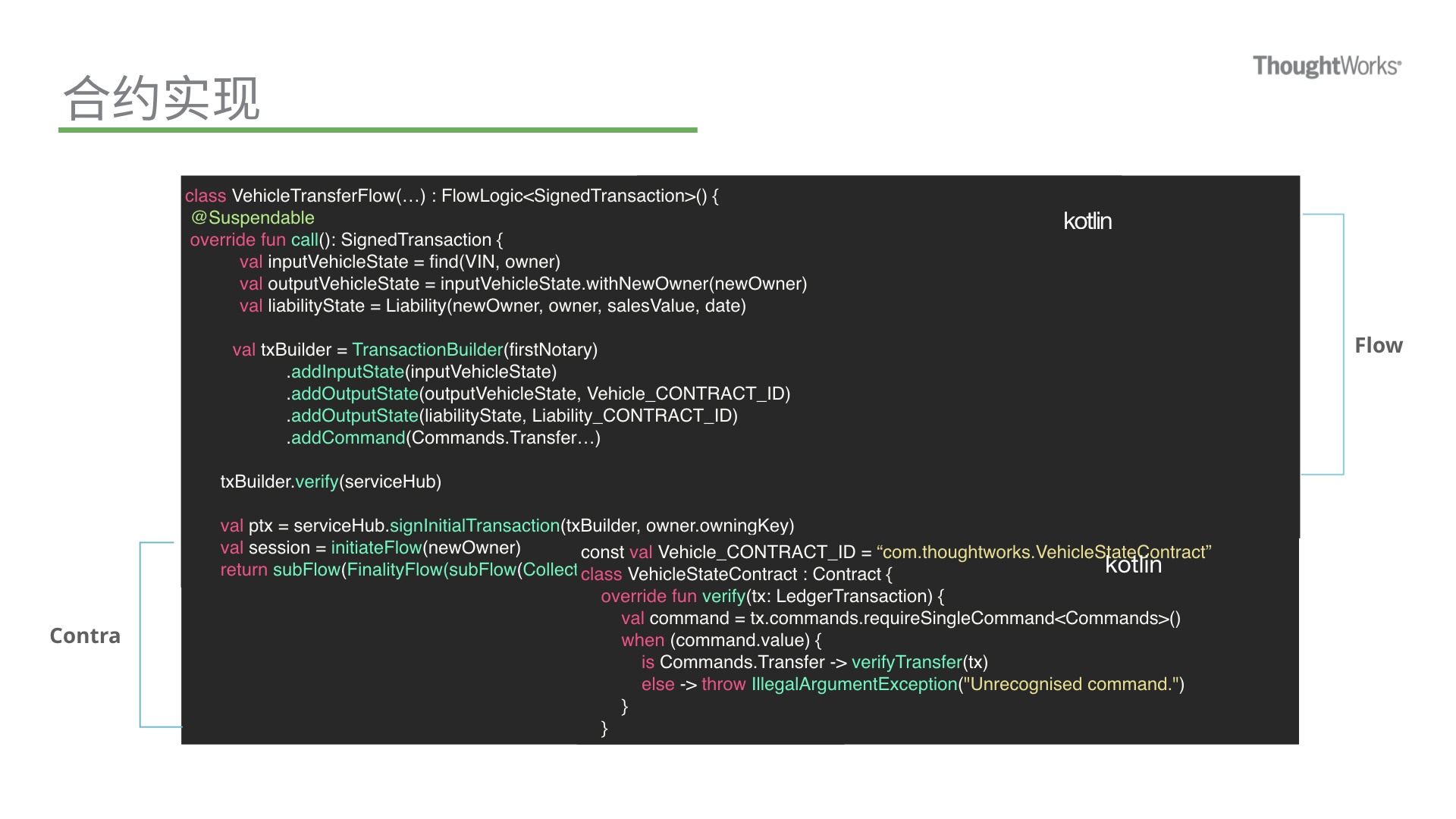This screenshot has width=1456, height=819.
Task: Click '.addOutputState(liabilityState, Liability_CONTRACT_ID)' line
Action: click(x=512, y=416)
